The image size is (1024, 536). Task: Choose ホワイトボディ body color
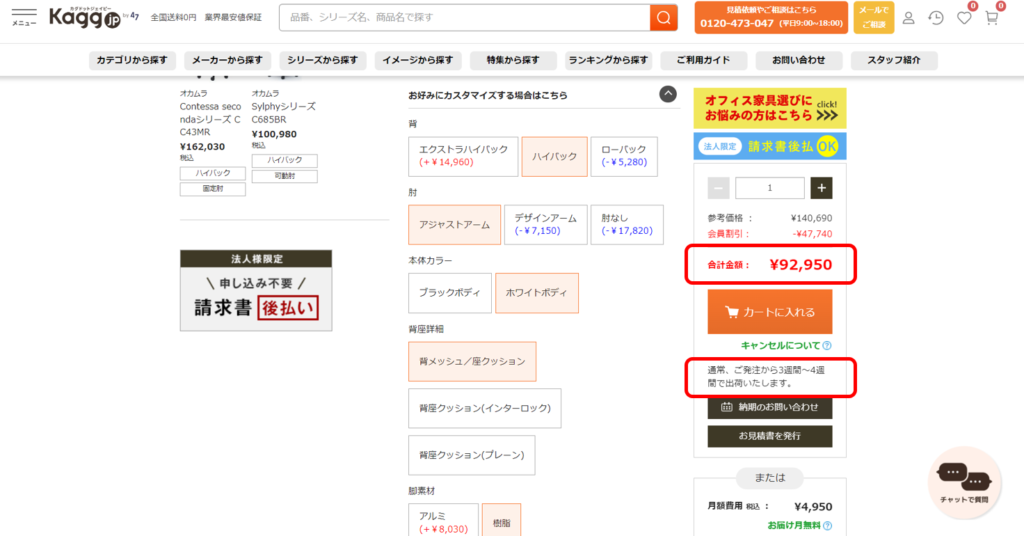click(537, 293)
